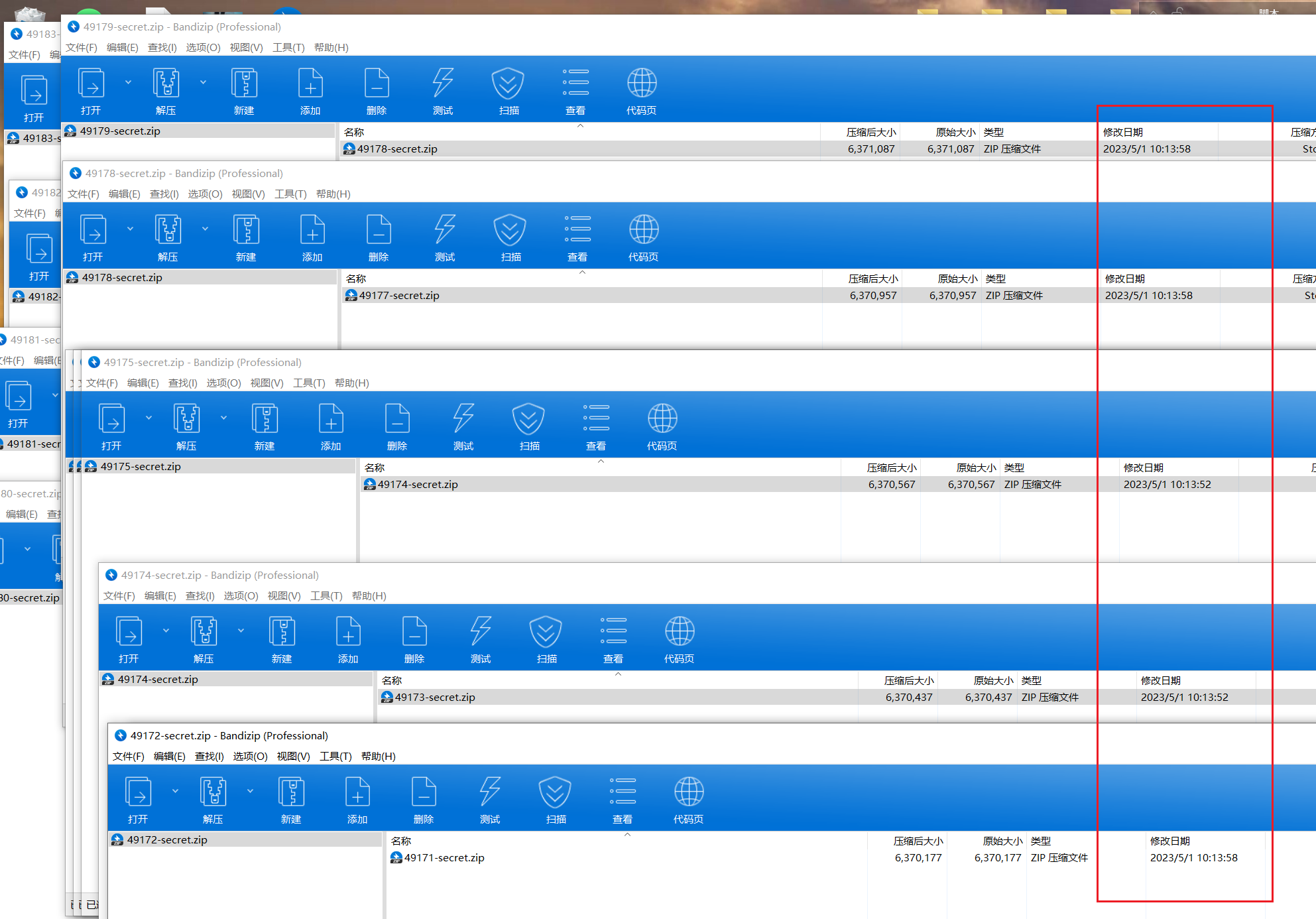1316x919 pixels.
Task: Expand the Extract dropdown arrow in 49172-secret.zip window
Action: coord(250,791)
